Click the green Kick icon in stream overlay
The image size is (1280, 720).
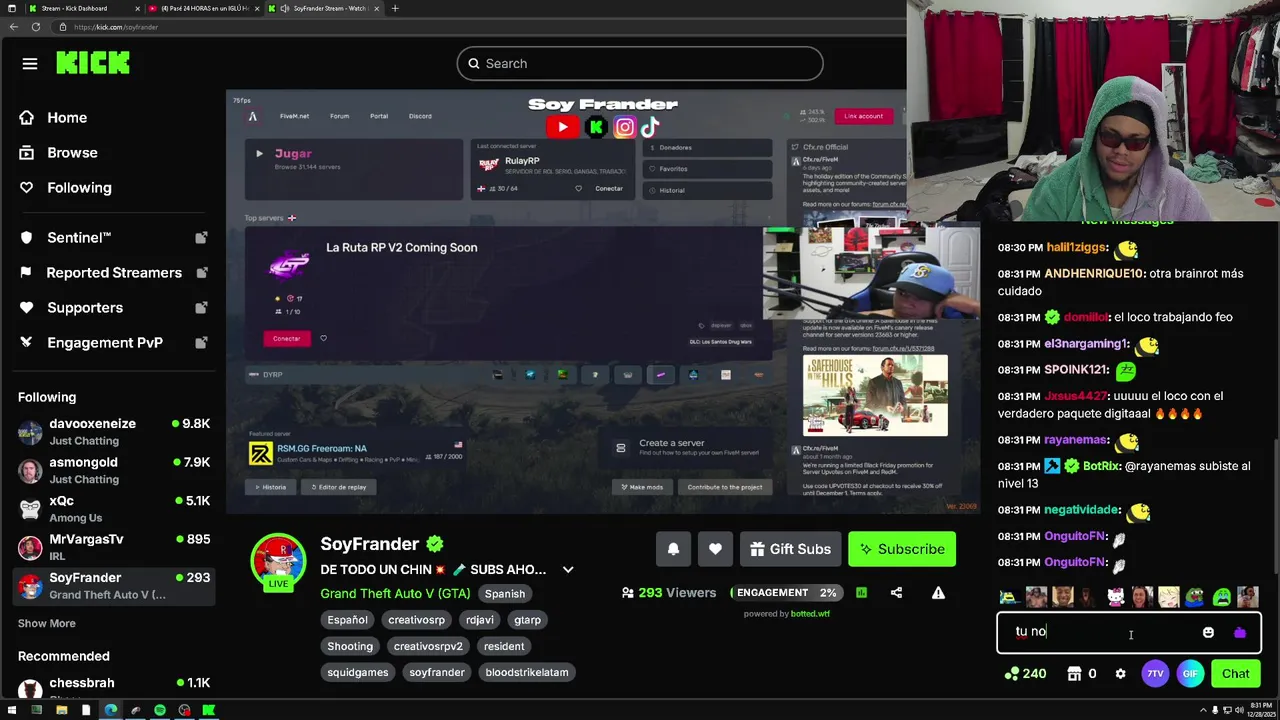pyautogui.click(x=596, y=127)
